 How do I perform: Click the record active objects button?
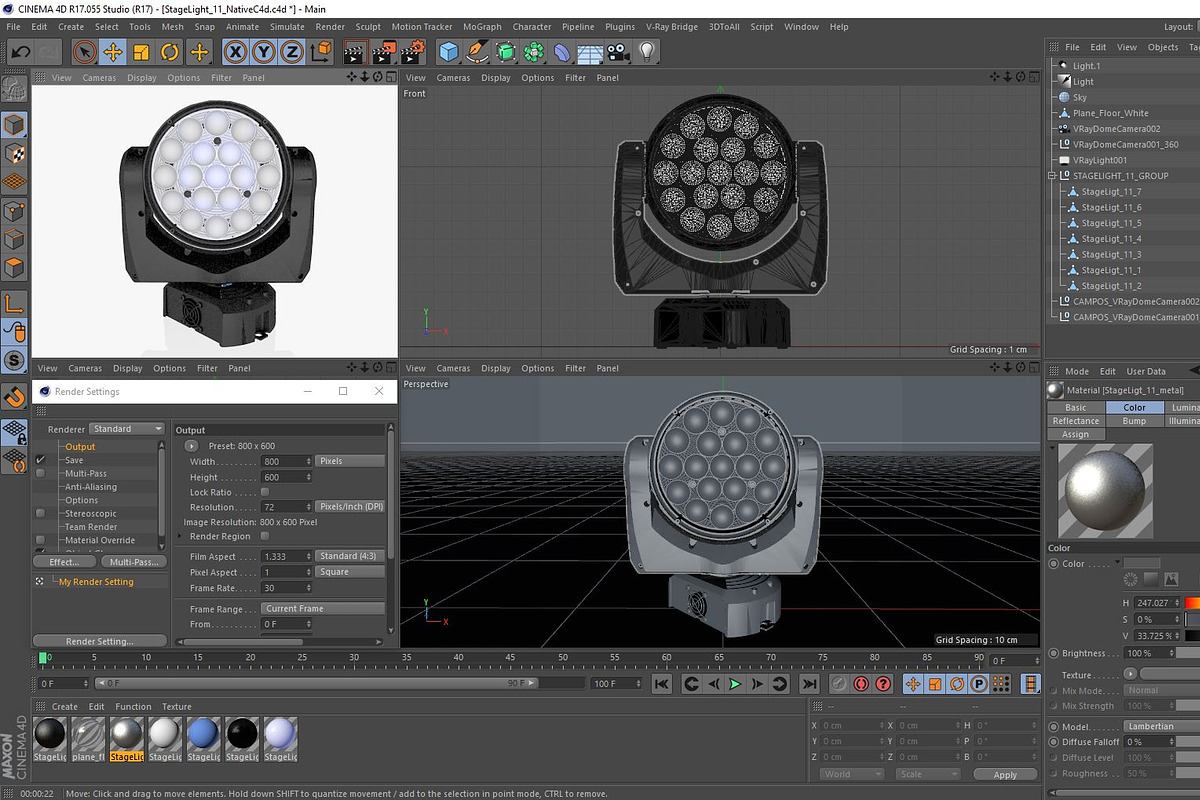[x=837, y=684]
